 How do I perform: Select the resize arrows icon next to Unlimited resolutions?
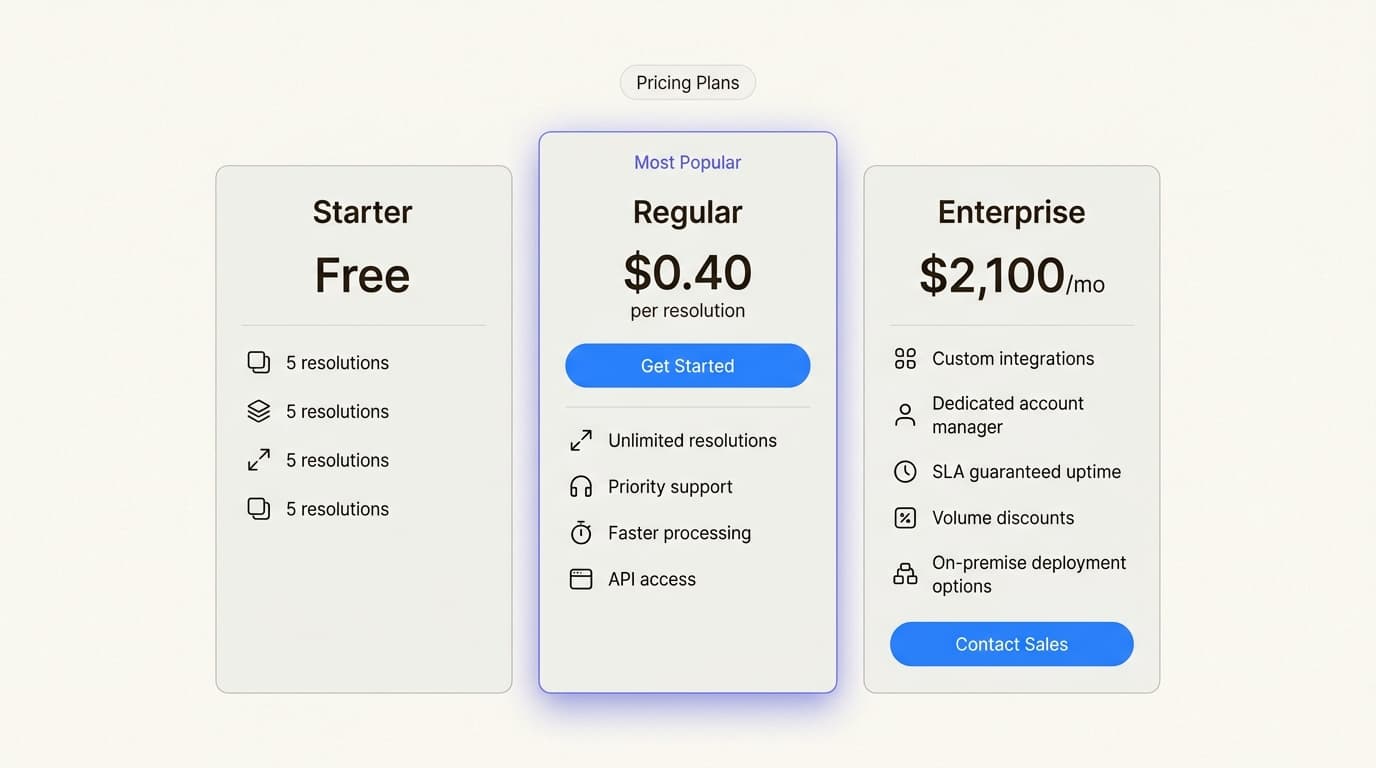581,439
